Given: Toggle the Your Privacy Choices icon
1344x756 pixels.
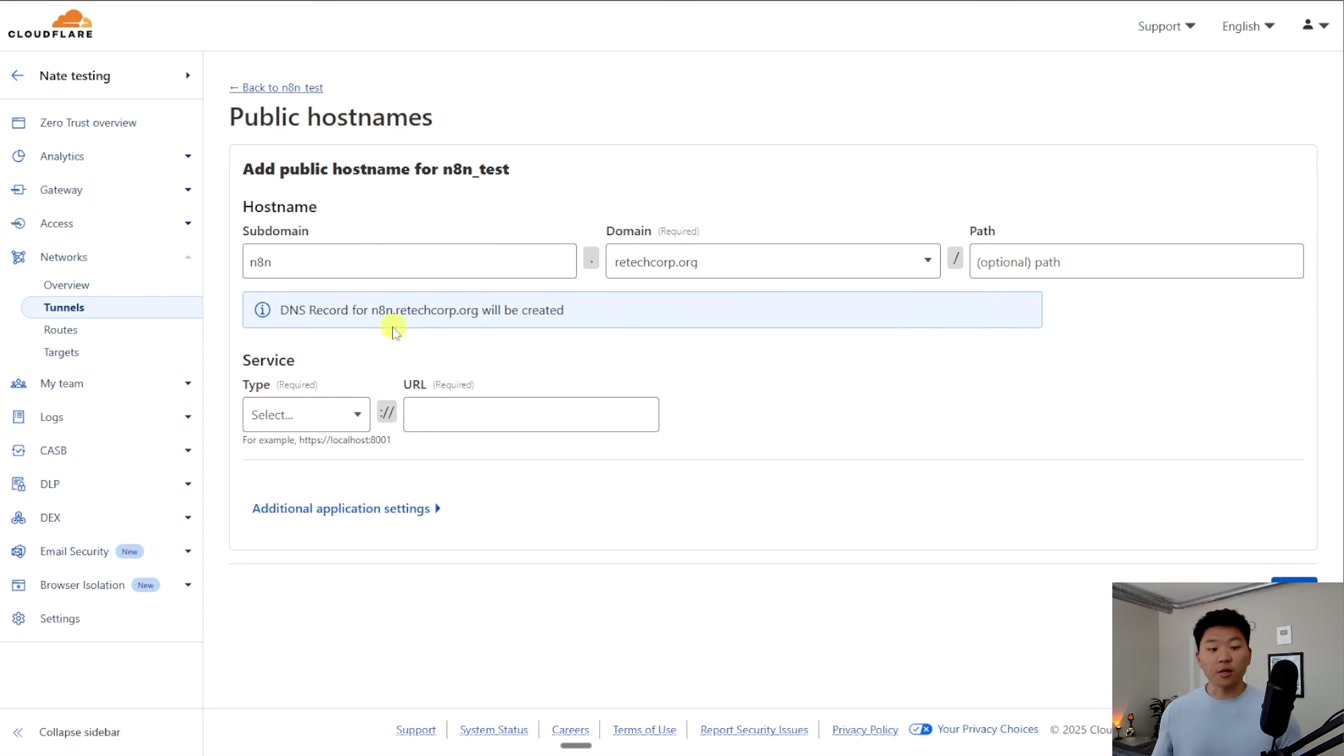Looking at the screenshot, I should pos(921,730).
